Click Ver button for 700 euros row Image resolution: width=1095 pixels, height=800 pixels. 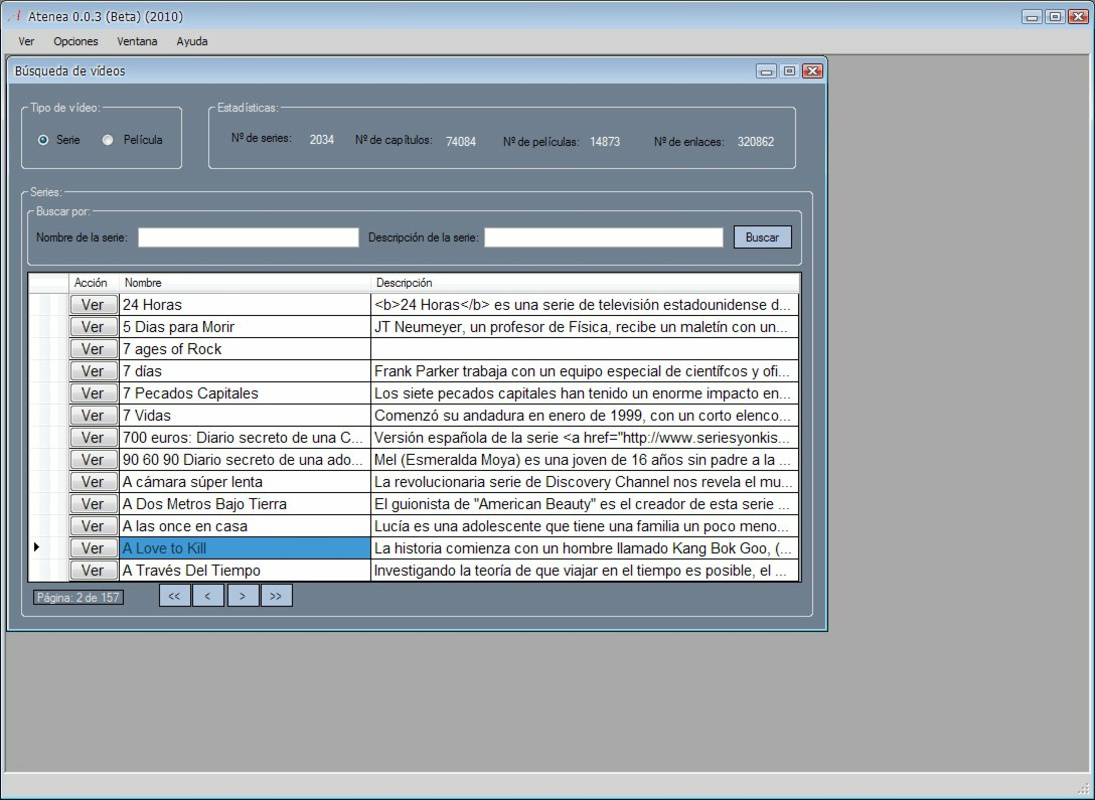coord(94,438)
